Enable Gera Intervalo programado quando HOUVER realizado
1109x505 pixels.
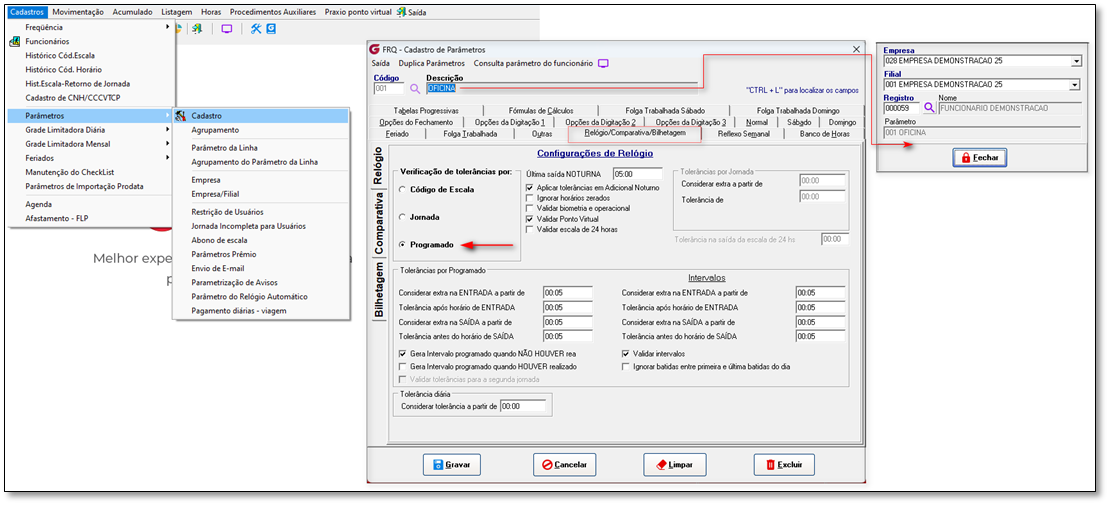(x=402, y=367)
